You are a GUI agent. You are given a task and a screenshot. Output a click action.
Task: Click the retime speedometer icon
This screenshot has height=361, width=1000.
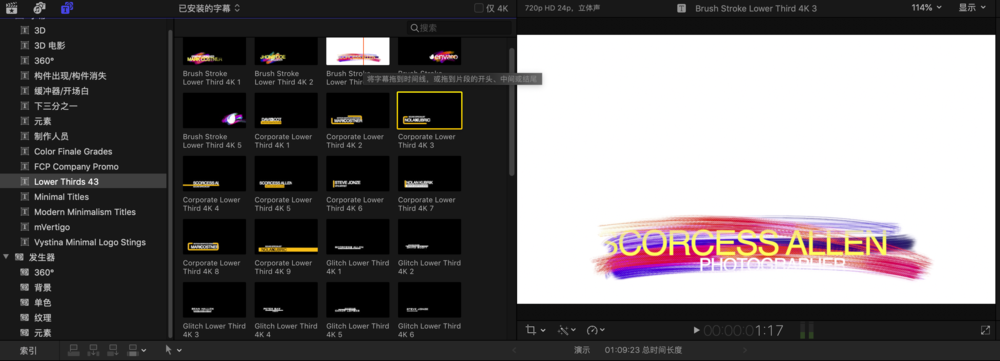click(x=592, y=330)
